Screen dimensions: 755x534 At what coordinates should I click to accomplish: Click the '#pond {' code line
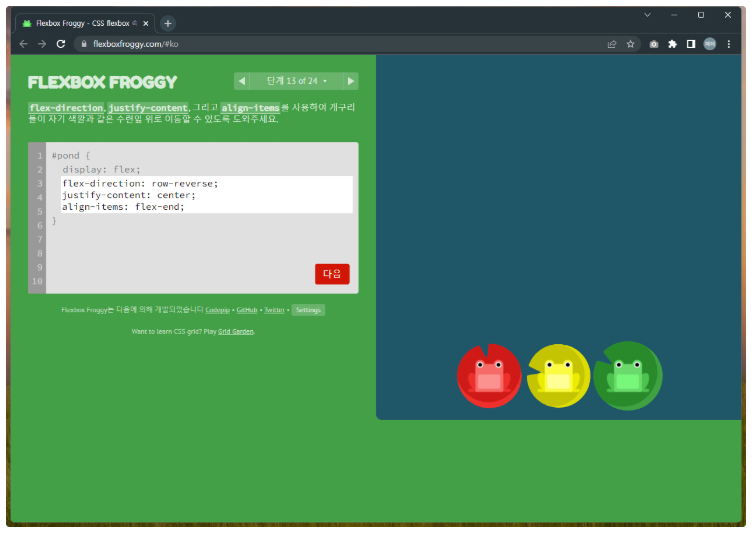71,156
